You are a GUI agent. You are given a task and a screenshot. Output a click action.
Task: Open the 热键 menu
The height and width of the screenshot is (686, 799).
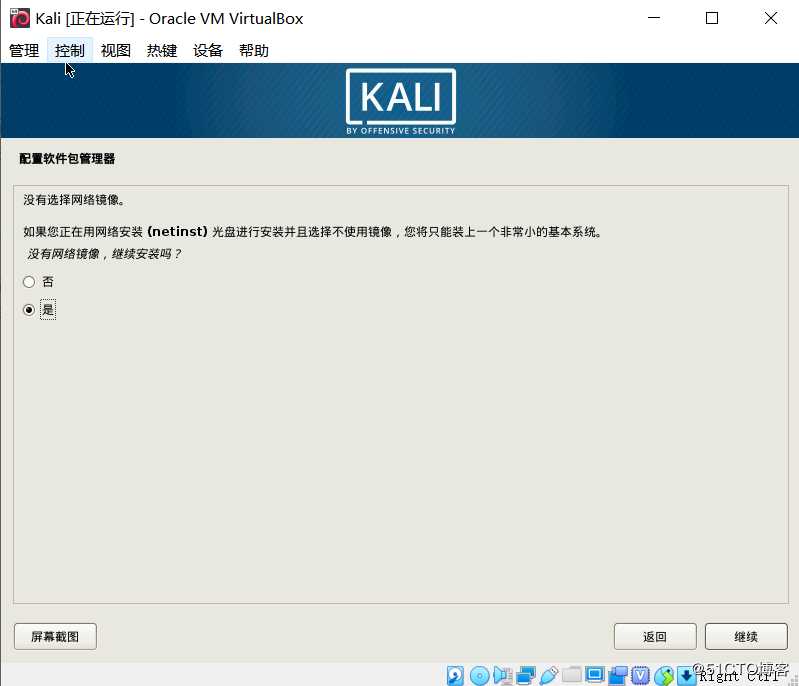(162, 50)
